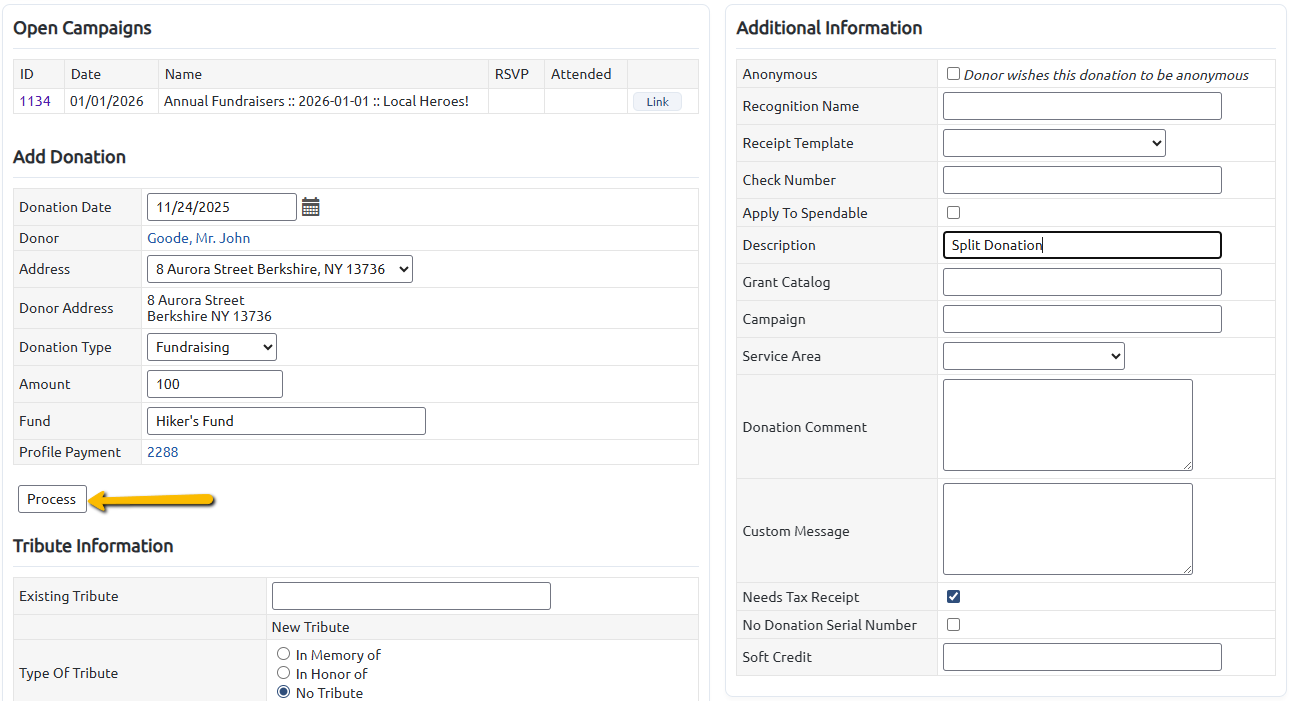
Task: Click the Check Number field
Action: (1082, 180)
